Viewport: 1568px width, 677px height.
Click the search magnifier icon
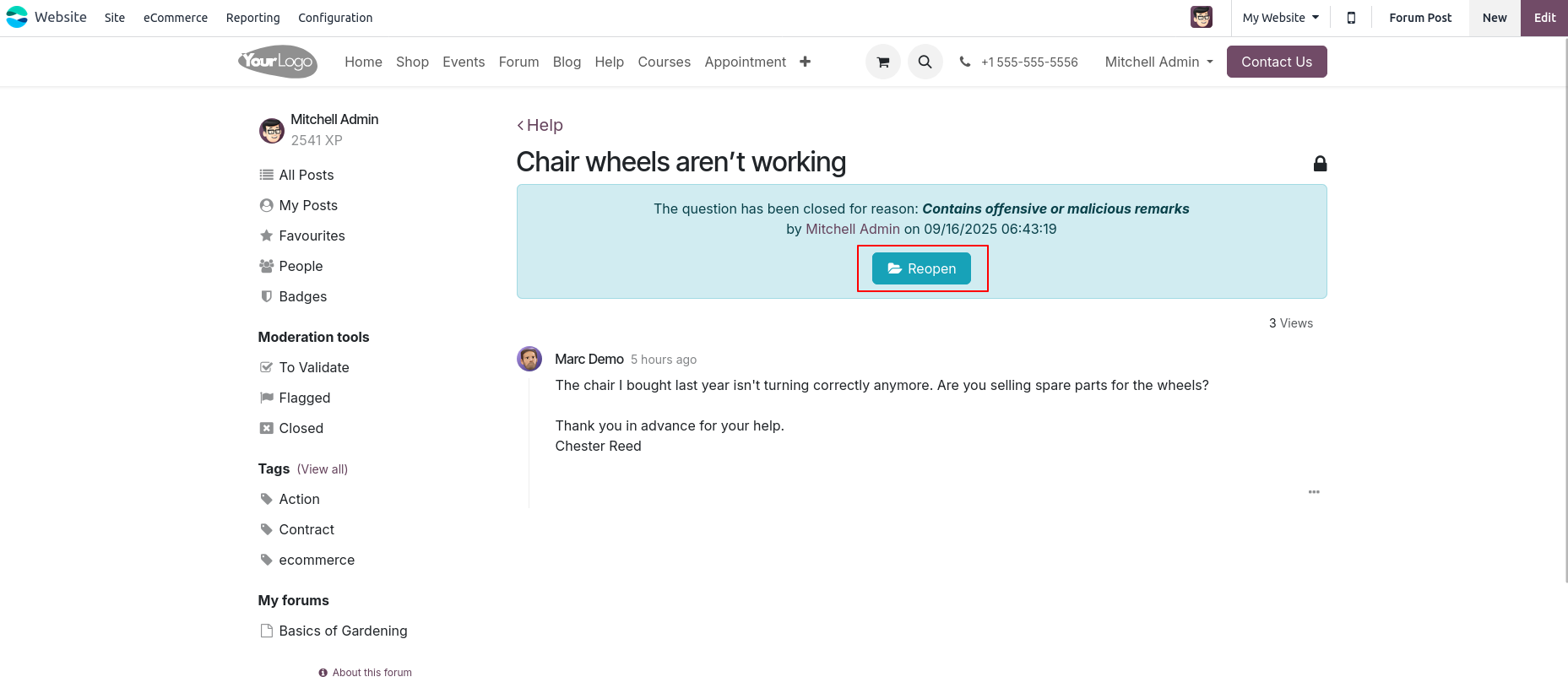tap(925, 62)
